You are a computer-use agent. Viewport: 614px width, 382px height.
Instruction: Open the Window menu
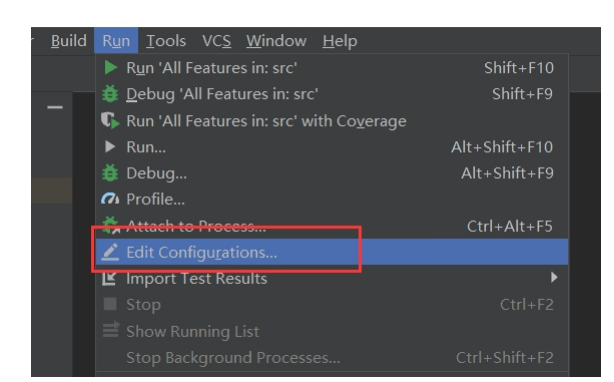click(x=276, y=41)
